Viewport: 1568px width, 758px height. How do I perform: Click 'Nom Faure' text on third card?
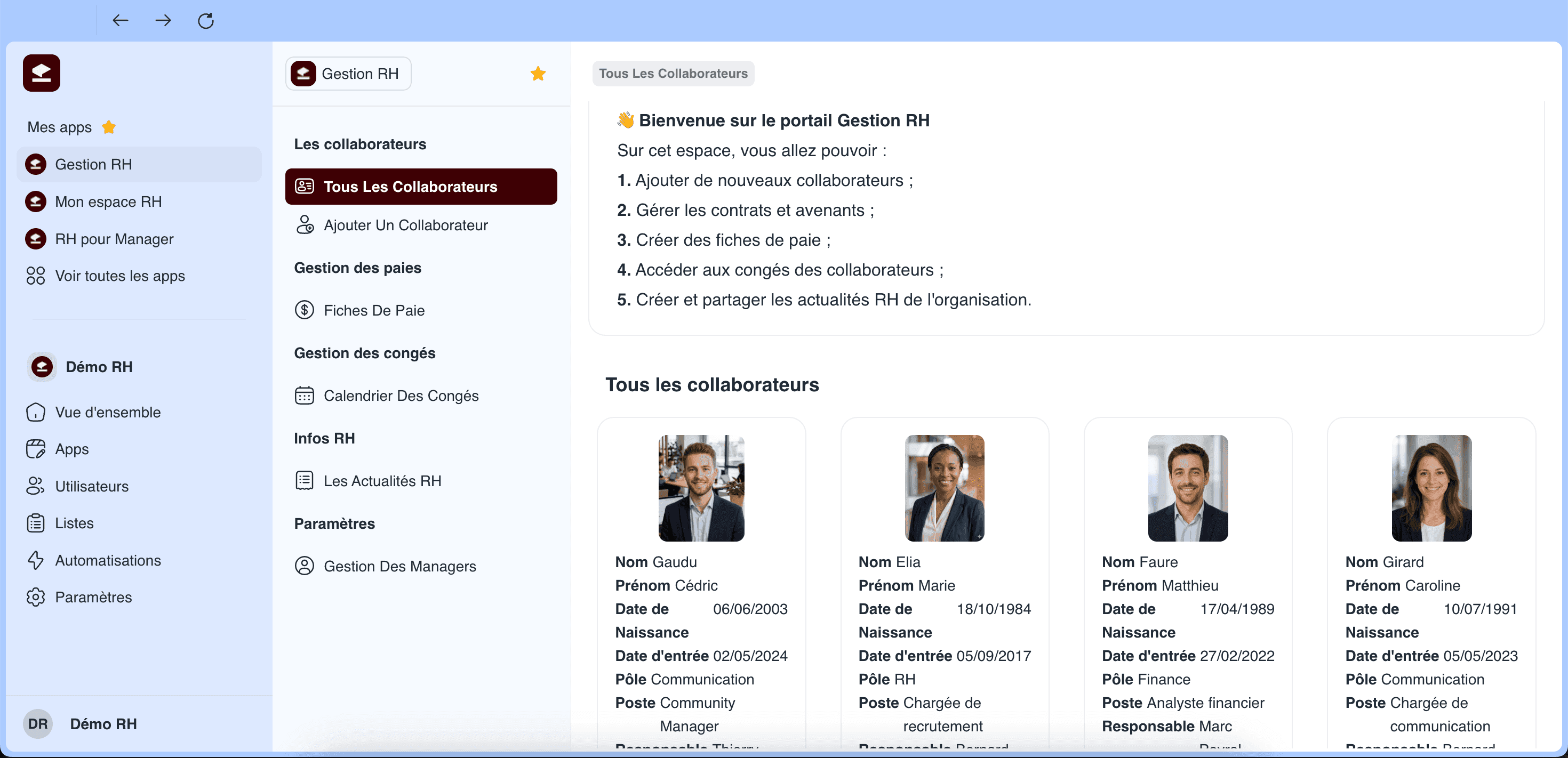point(1140,562)
